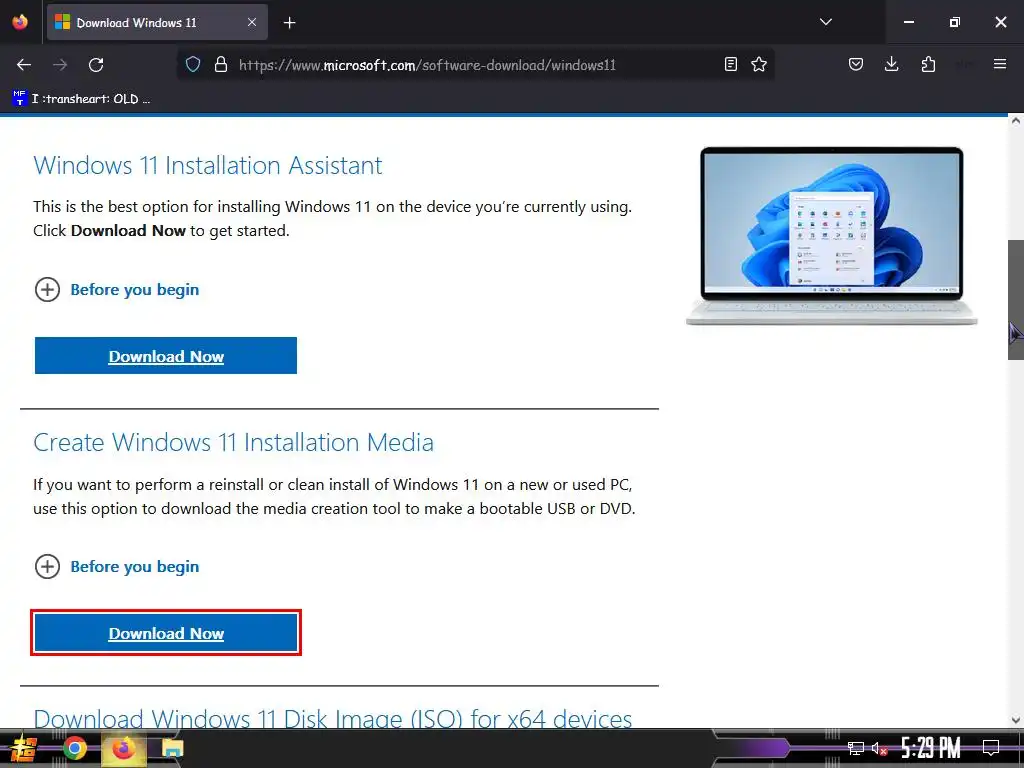
Task: Open the Firefox hamburger menu
Action: tap(1000, 64)
